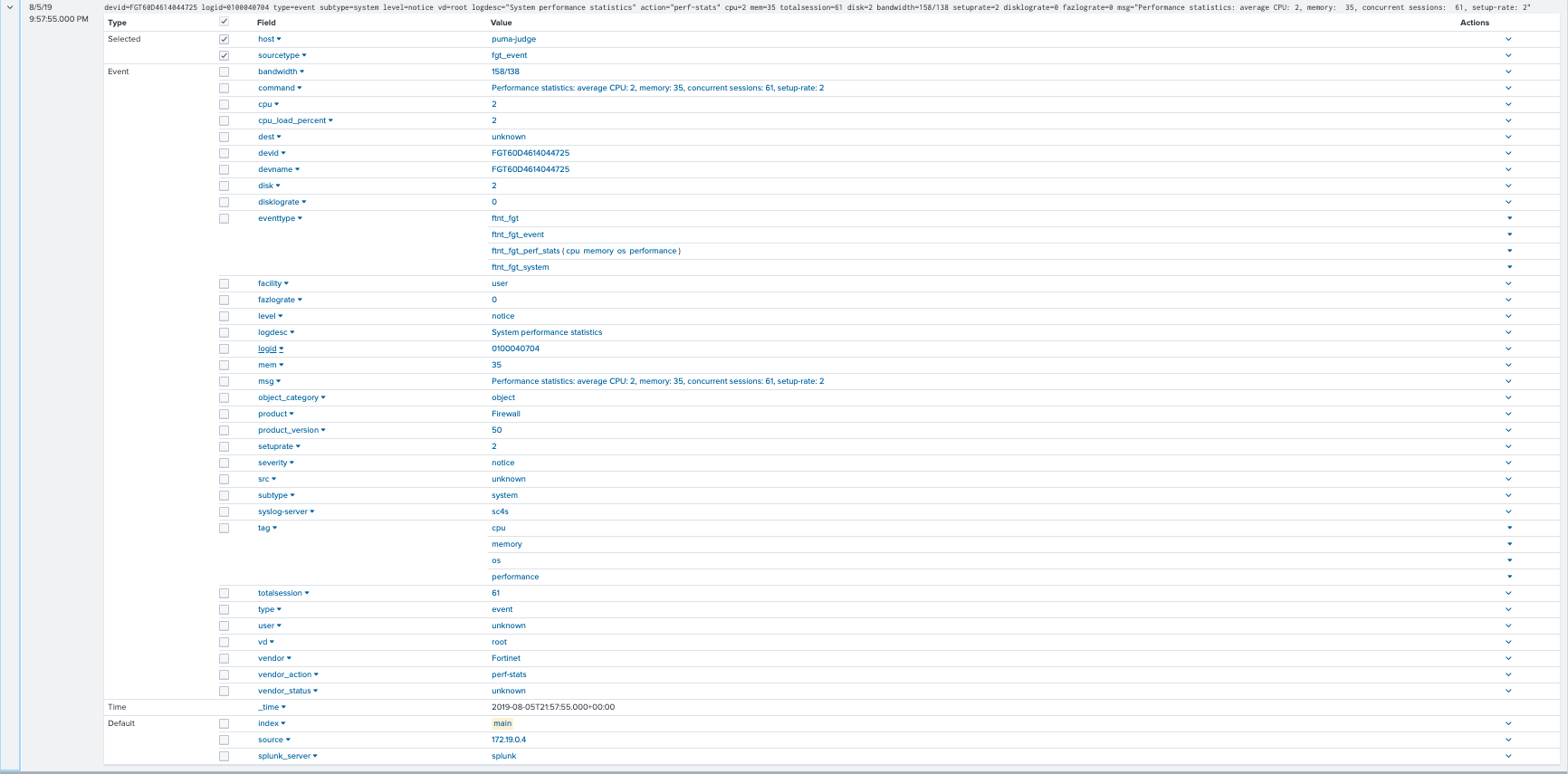Open actions arrow for tag cpu row
Image resolution: width=1568 pixels, height=774 pixels.
tap(1509, 528)
